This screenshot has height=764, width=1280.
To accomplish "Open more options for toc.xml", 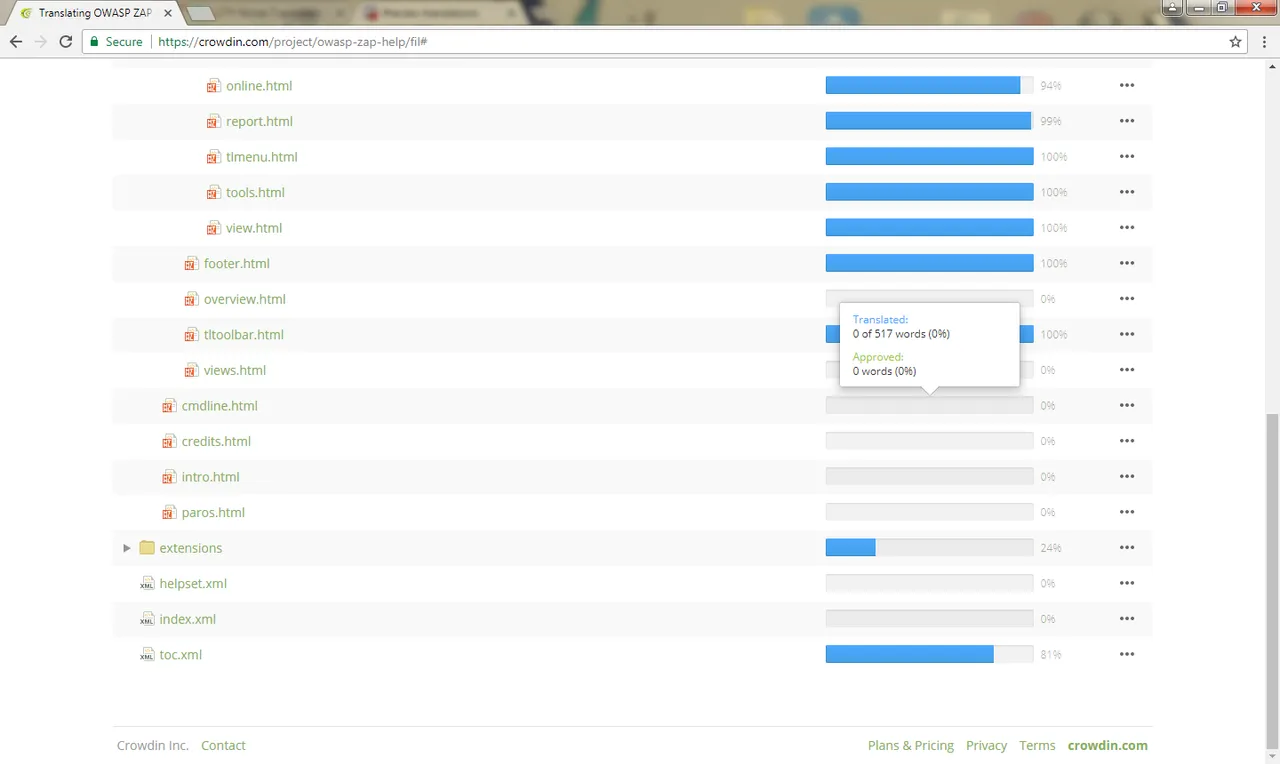I will (x=1127, y=655).
